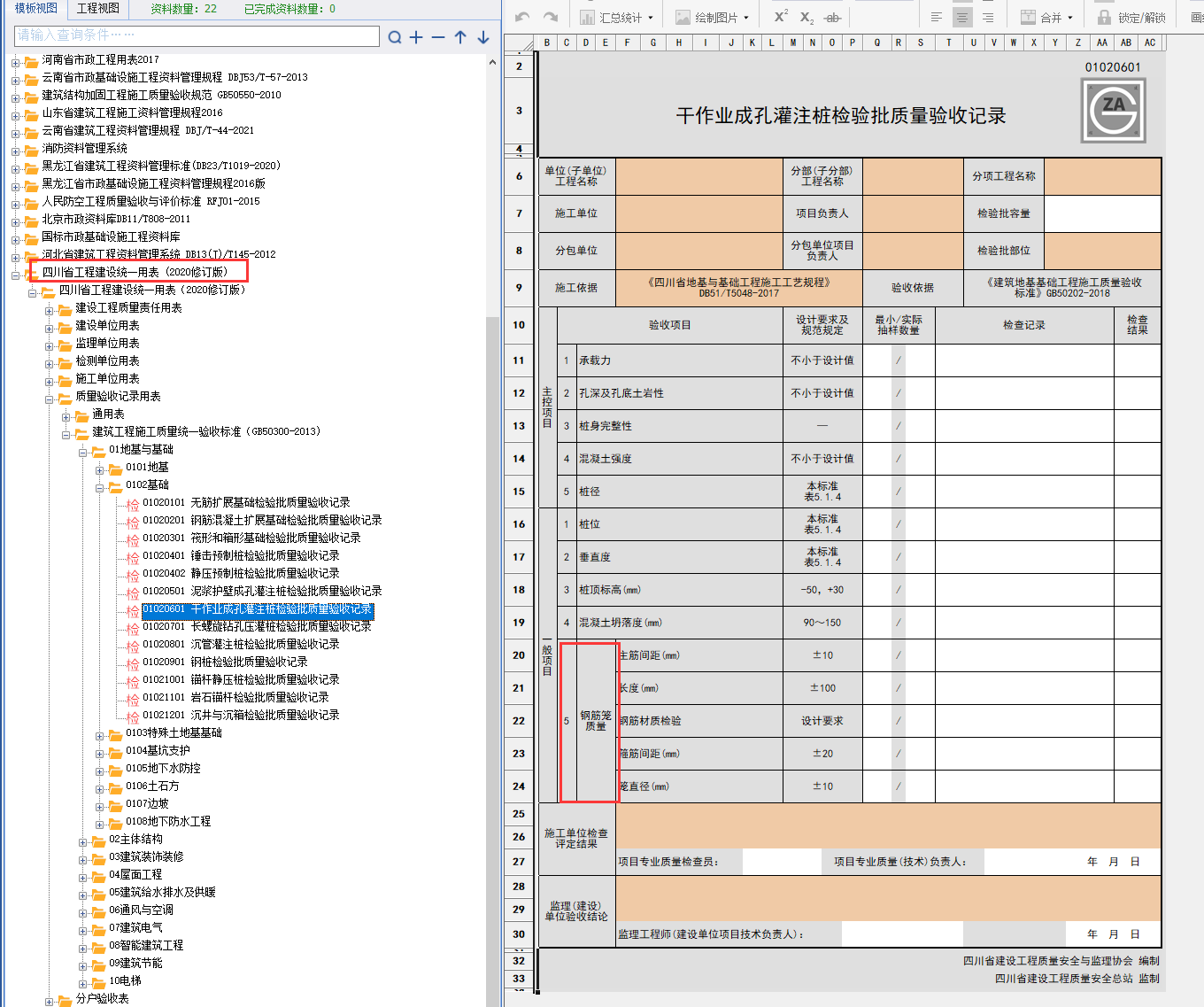The height and width of the screenshot is (1007, 1204).
Task: Click the undo arrow icon
Action: 522,17
